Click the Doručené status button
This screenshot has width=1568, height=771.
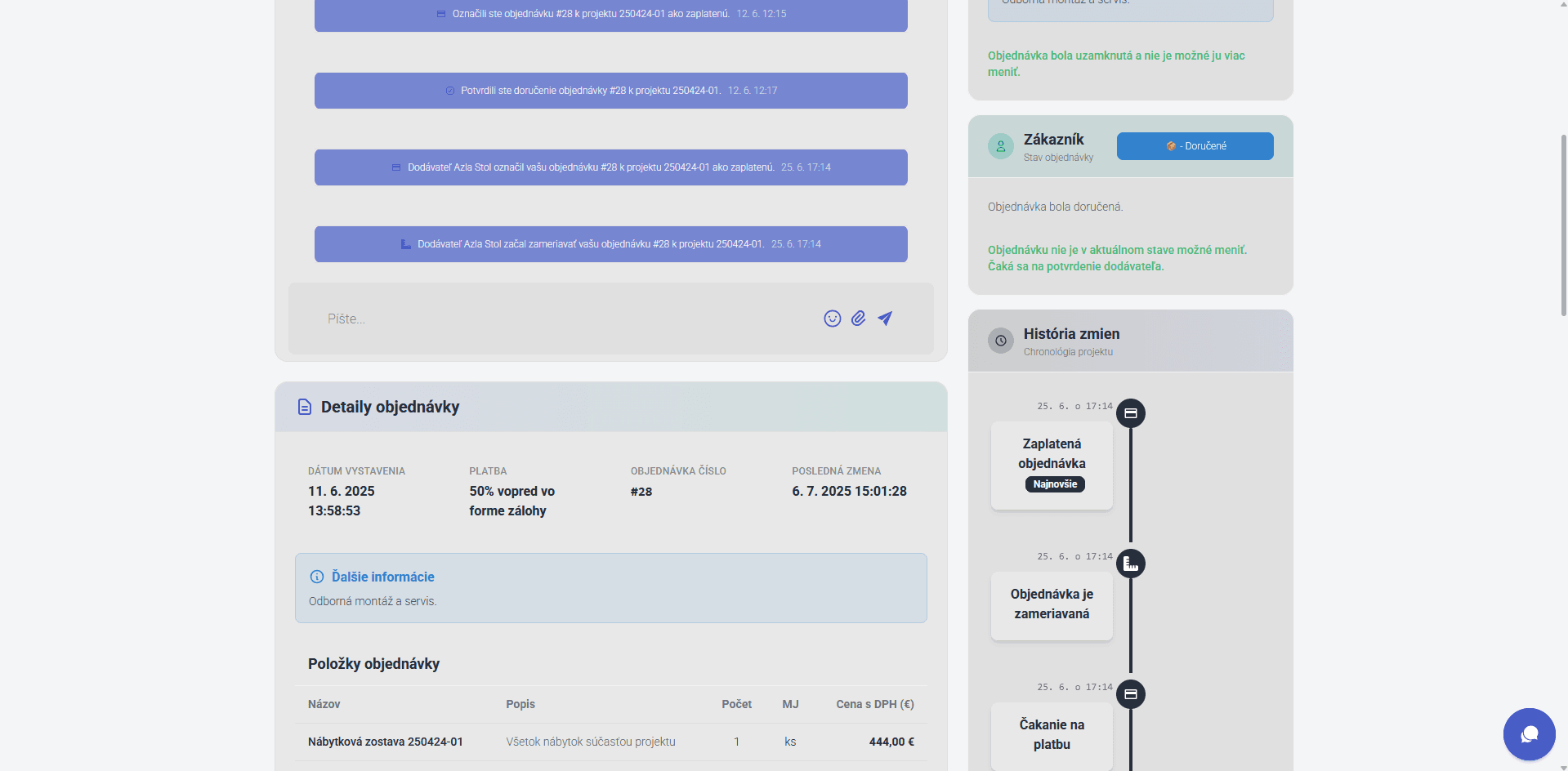[1195, 146]
